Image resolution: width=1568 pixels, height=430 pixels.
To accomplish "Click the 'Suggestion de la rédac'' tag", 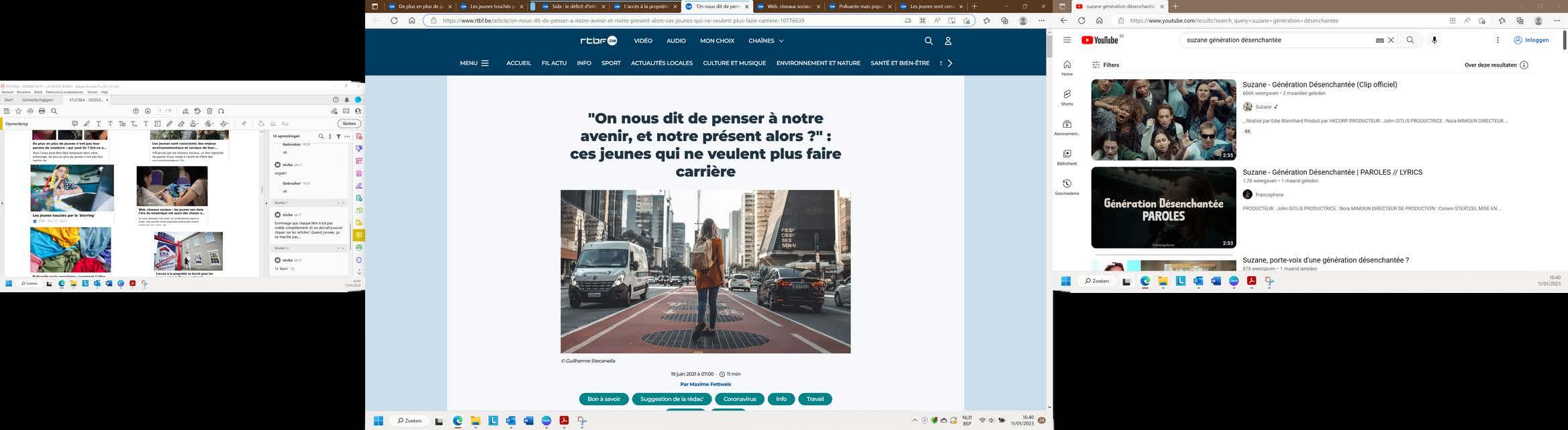I will click(x=672, y=399).
